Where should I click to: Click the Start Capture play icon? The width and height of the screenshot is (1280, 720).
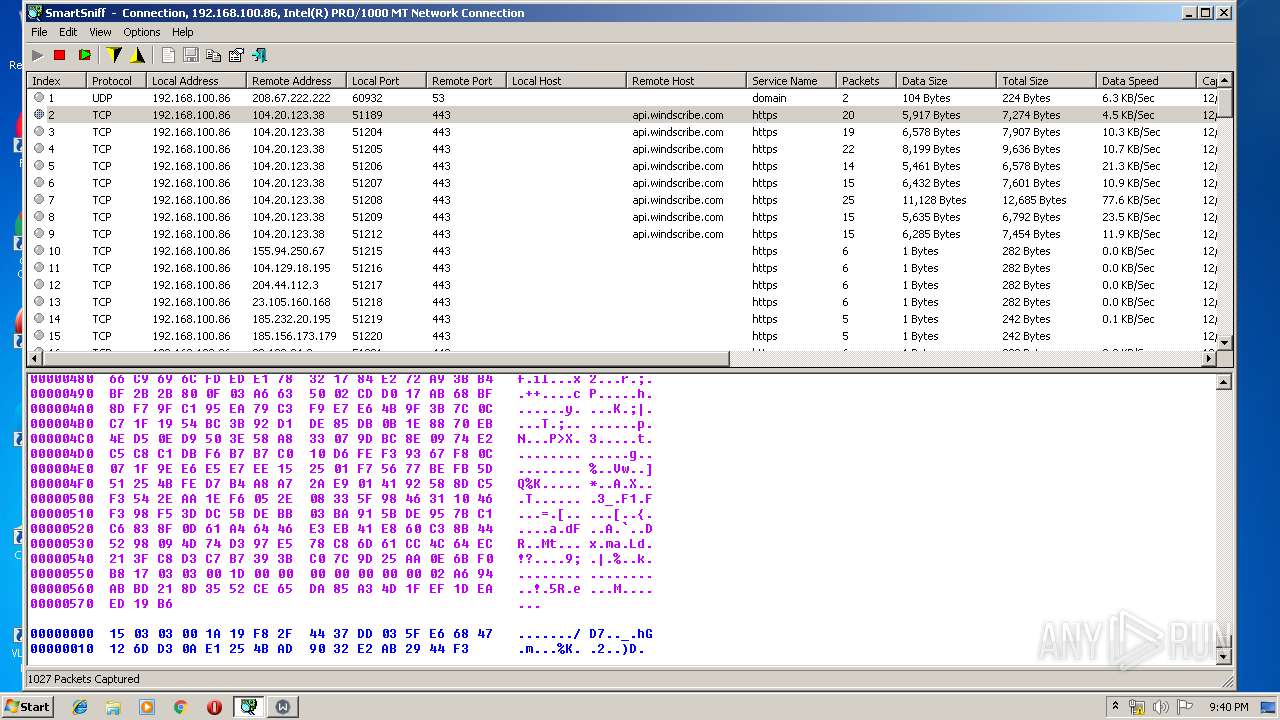click(x=38, y=55)
